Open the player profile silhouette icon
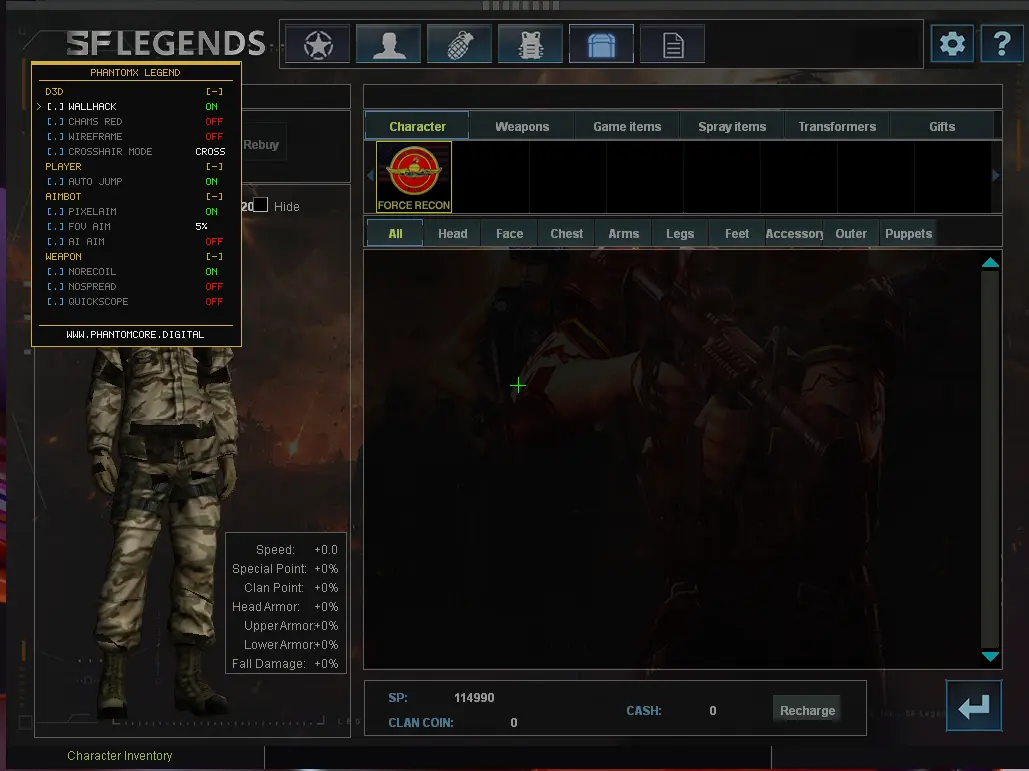This screenshot has height=771, width=1029. (x=388, y=45)
